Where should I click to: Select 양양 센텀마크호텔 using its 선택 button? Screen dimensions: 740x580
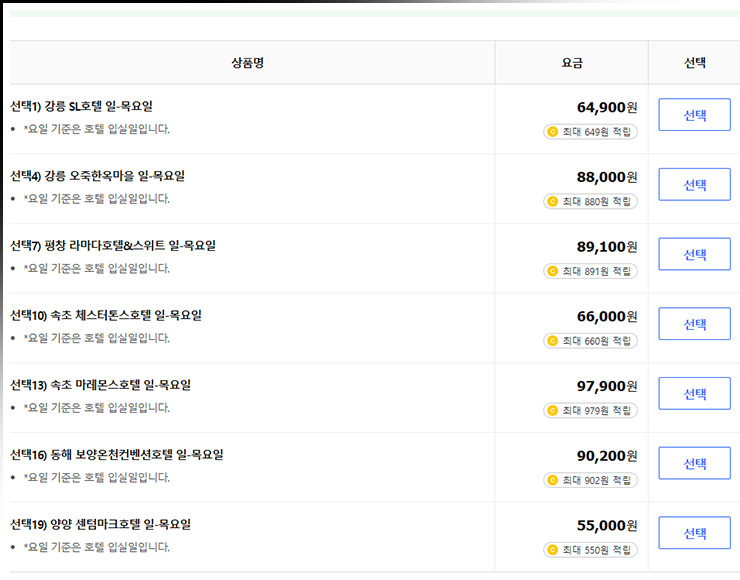694,533
